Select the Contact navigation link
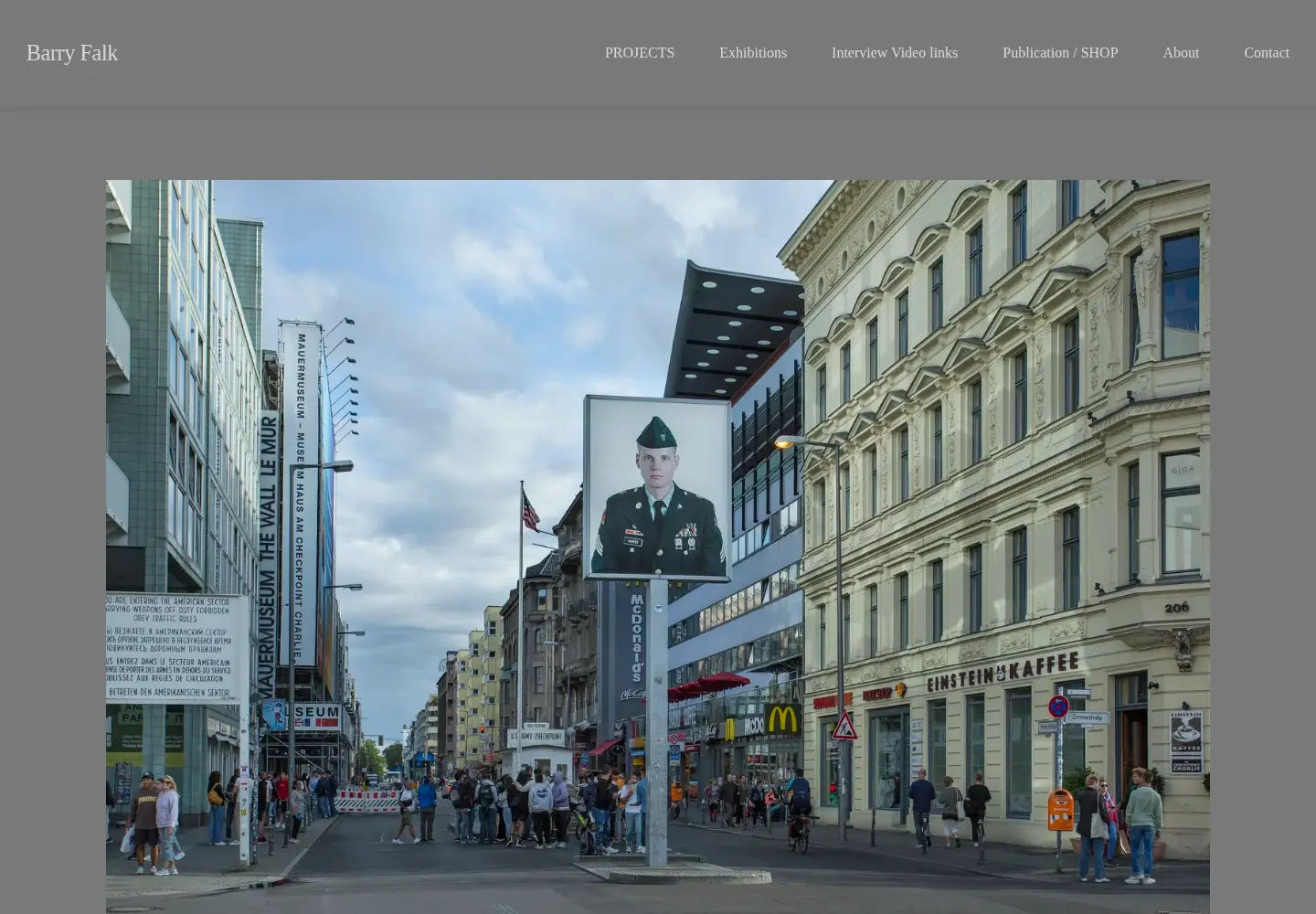 (x=1267, y=53)
